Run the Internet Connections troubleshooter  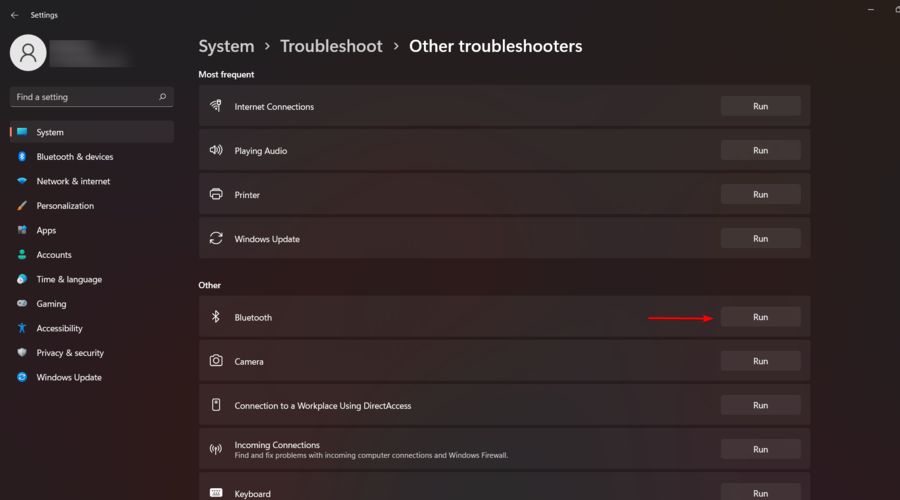coord(761,106)
